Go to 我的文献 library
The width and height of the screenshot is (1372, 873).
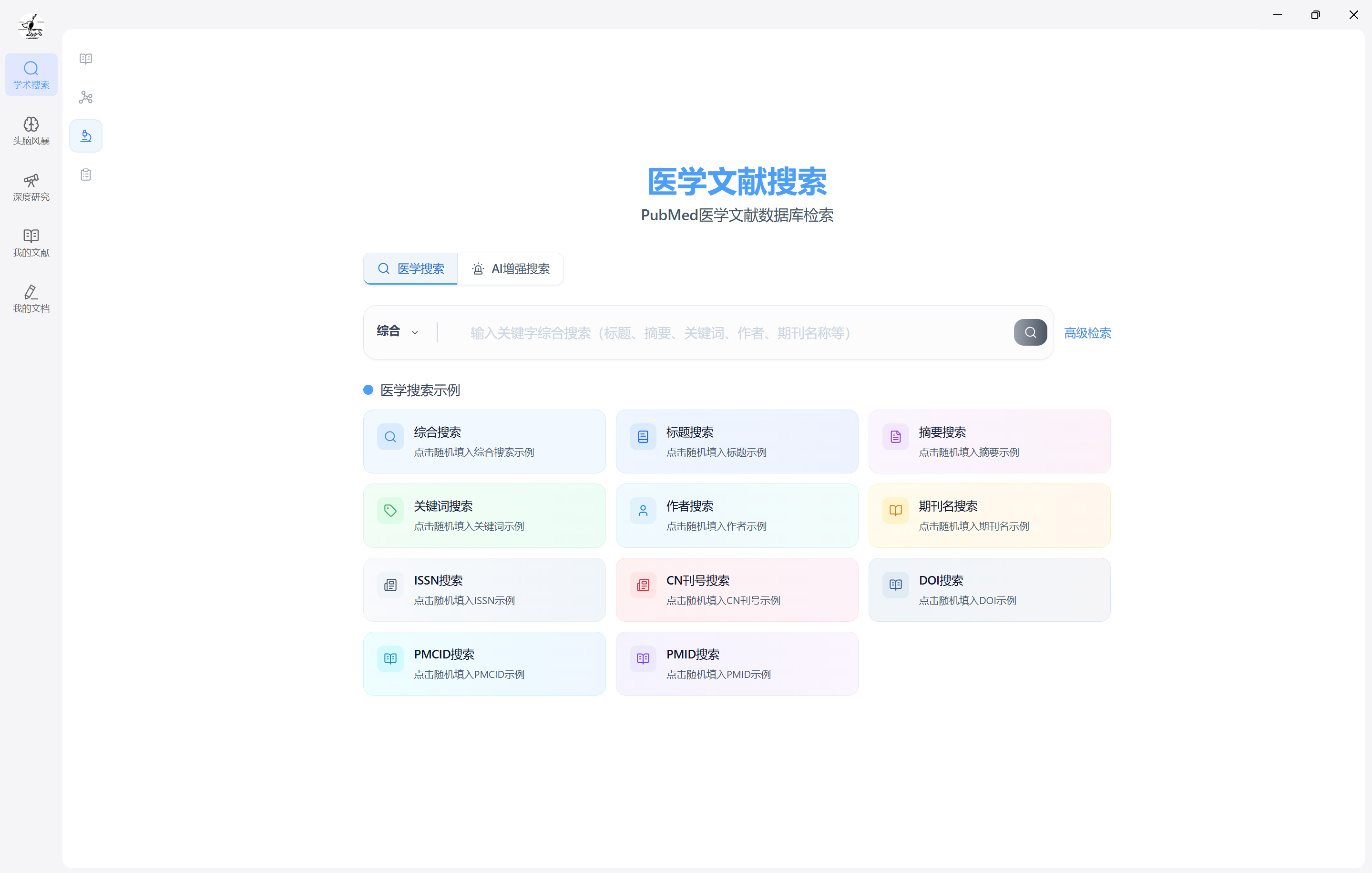[31, 243]
